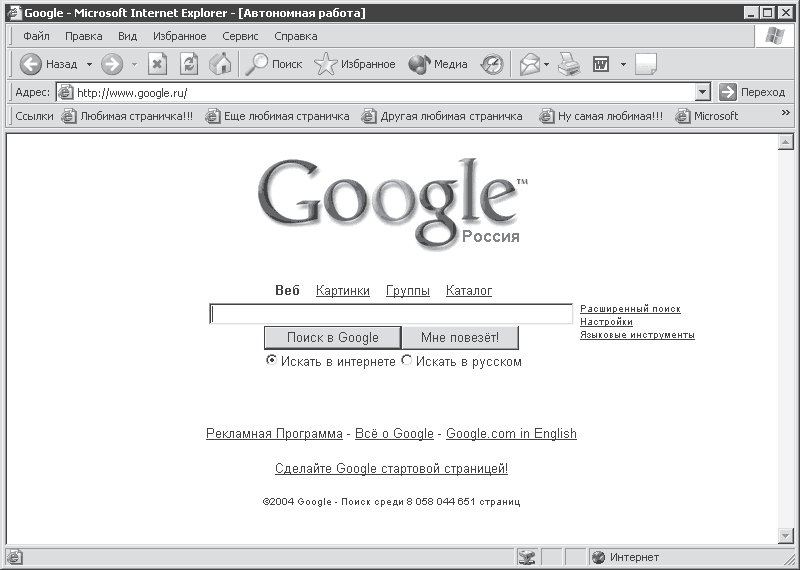Open the Файл menu
This screenshot has height=570, width=800.
pos(36,36)
